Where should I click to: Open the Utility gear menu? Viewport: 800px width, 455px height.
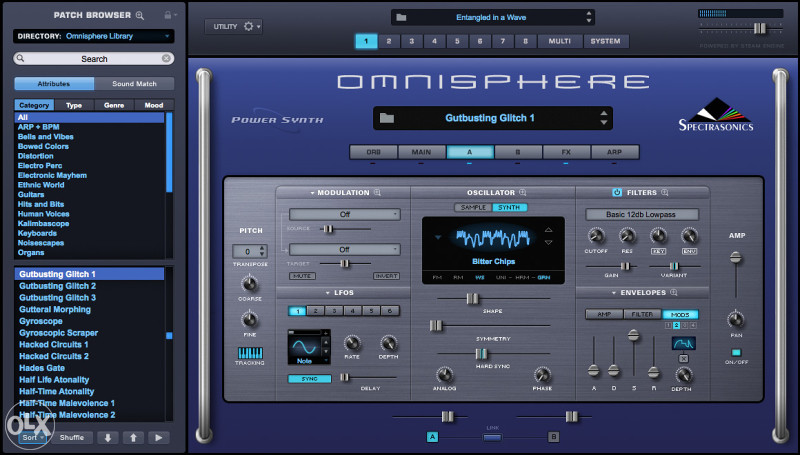click(x=248, y=26)
